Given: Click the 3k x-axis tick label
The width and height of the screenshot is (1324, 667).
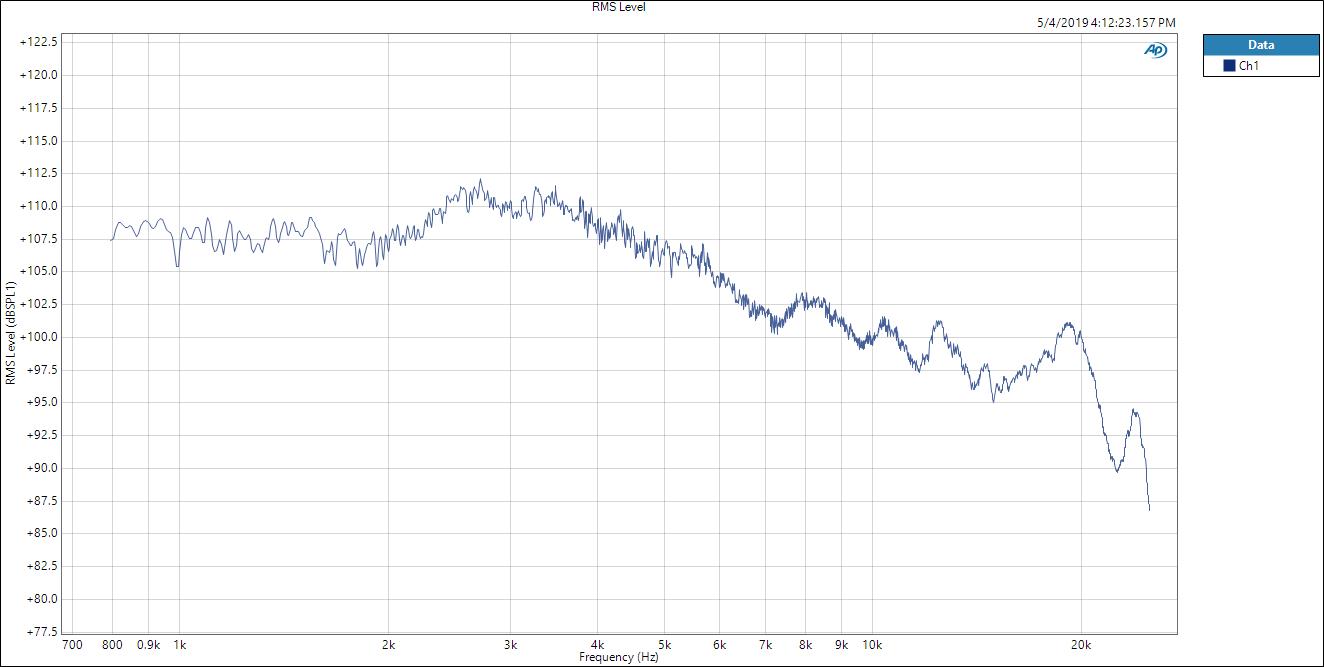Looking at the screenshot, I should coord(511,645).
